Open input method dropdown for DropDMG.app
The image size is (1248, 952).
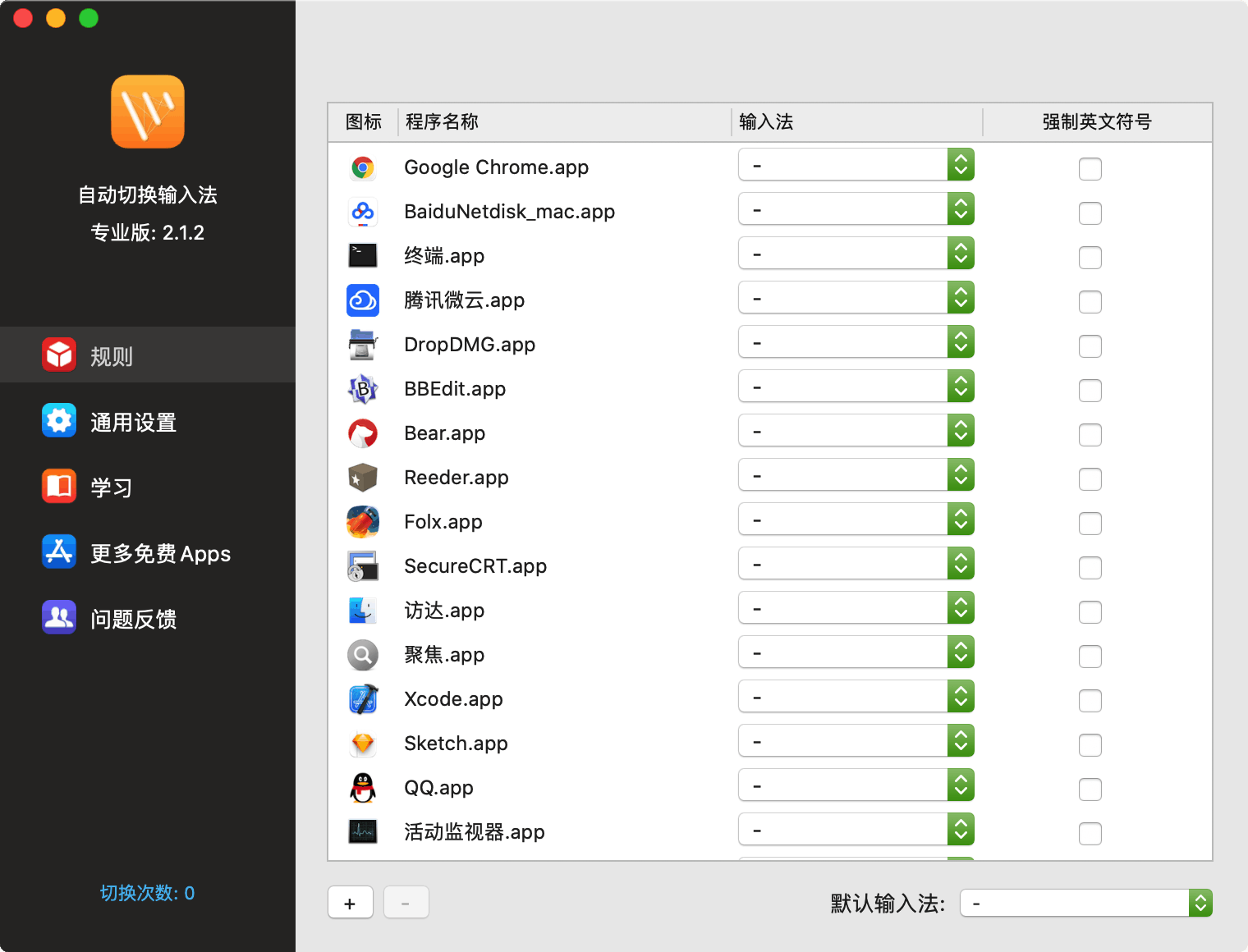pyautogui.click(x=856, y=342)
